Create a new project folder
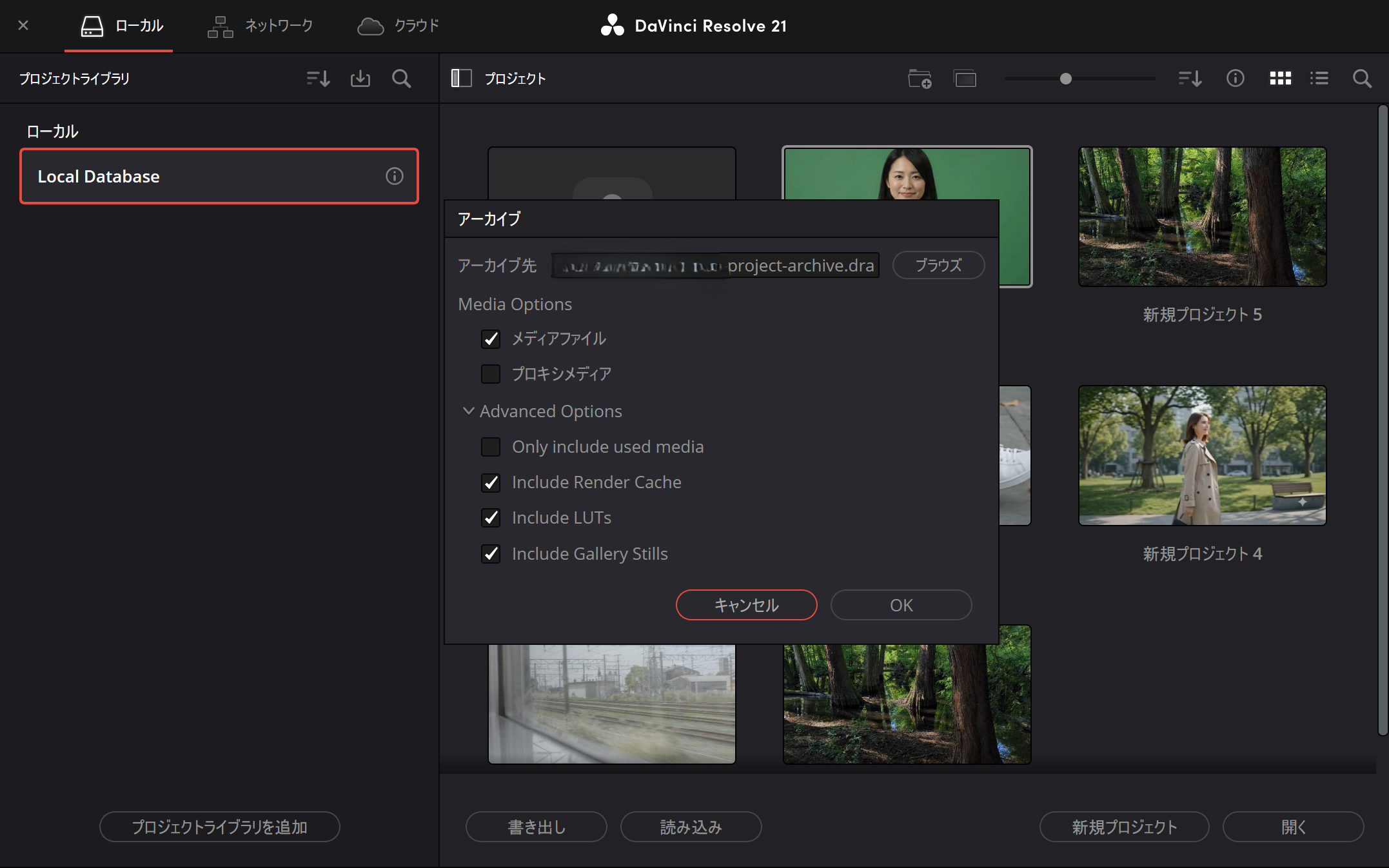 click(920, 79)
